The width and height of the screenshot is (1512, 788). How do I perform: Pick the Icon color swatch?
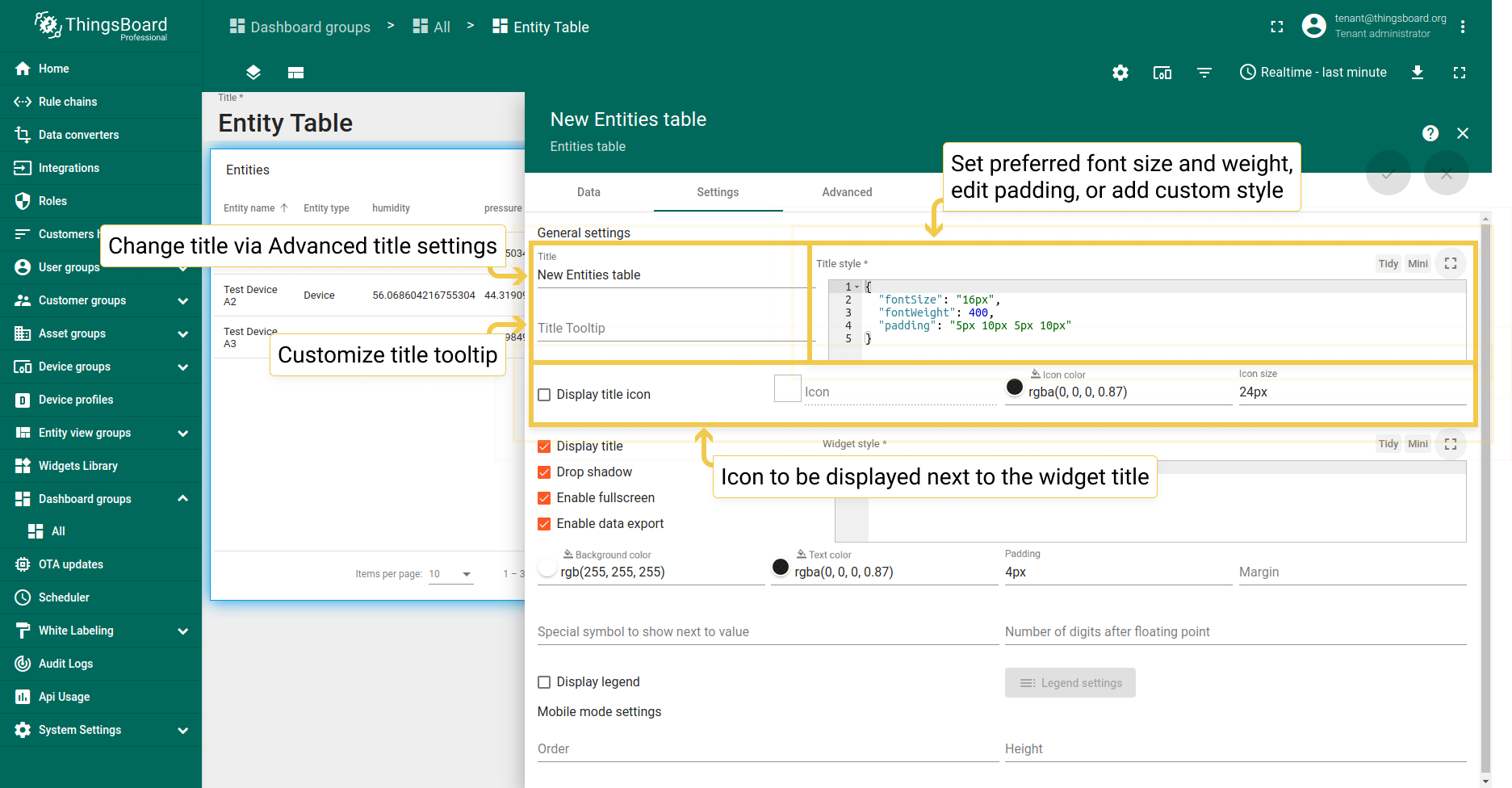(1015, 388)
